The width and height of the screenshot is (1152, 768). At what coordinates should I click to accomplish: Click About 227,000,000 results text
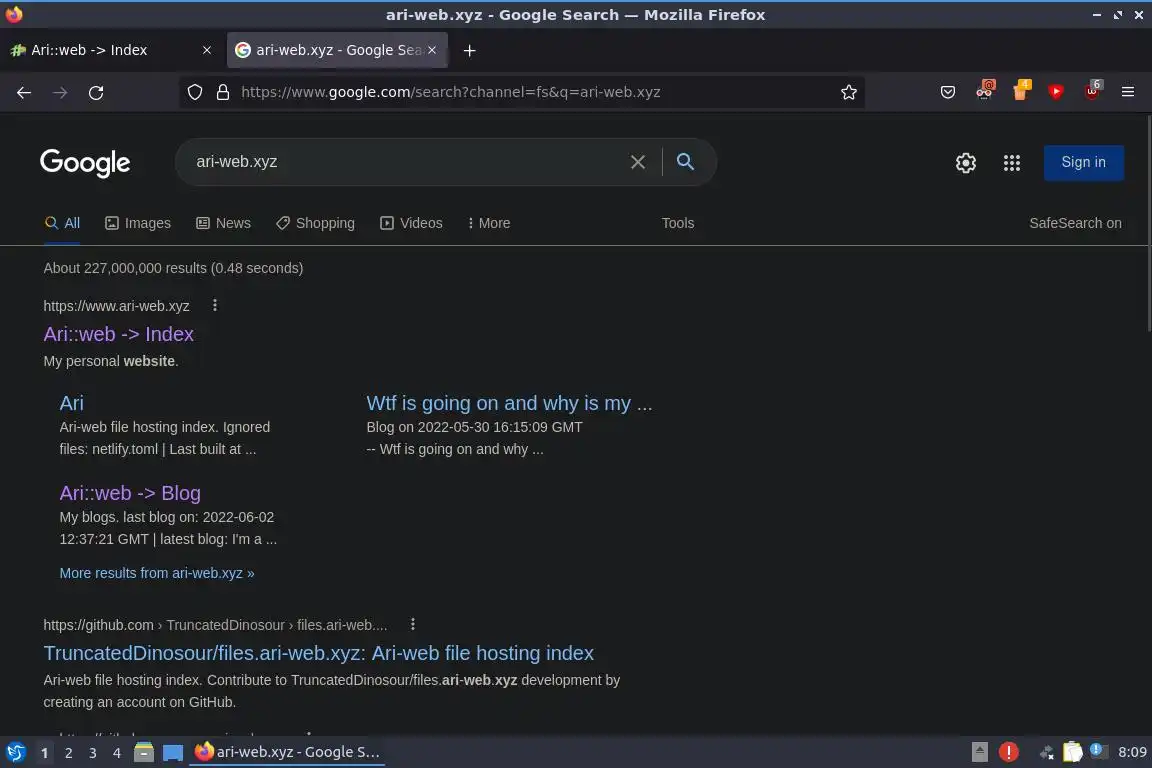173,268
